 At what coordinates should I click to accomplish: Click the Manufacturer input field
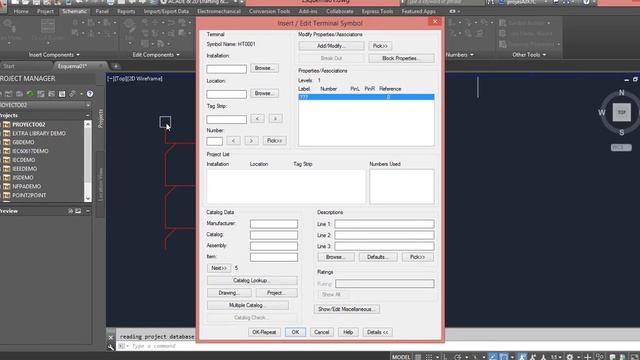[x=274, y=224]
